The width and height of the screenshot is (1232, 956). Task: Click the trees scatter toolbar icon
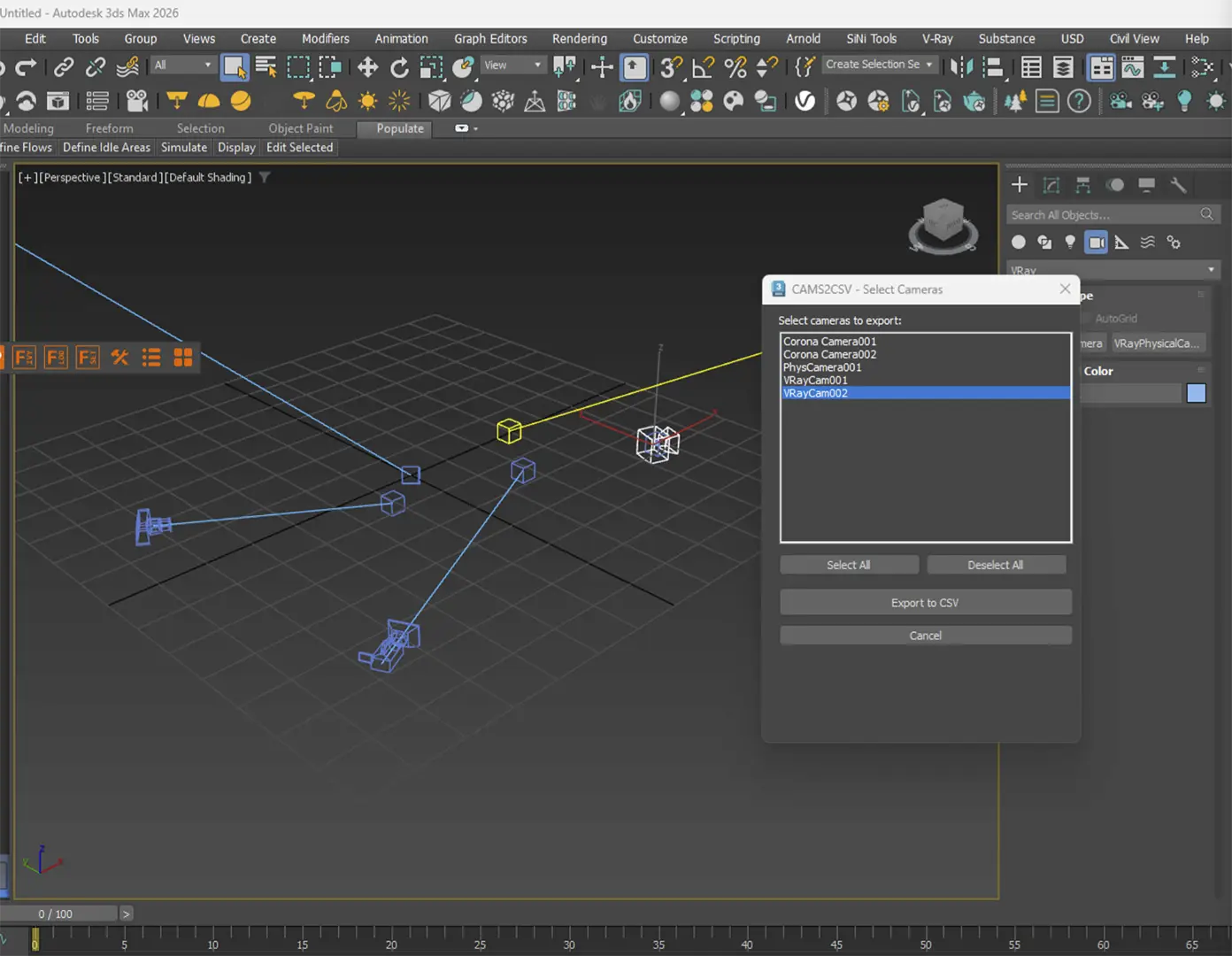pos(1015,101)
